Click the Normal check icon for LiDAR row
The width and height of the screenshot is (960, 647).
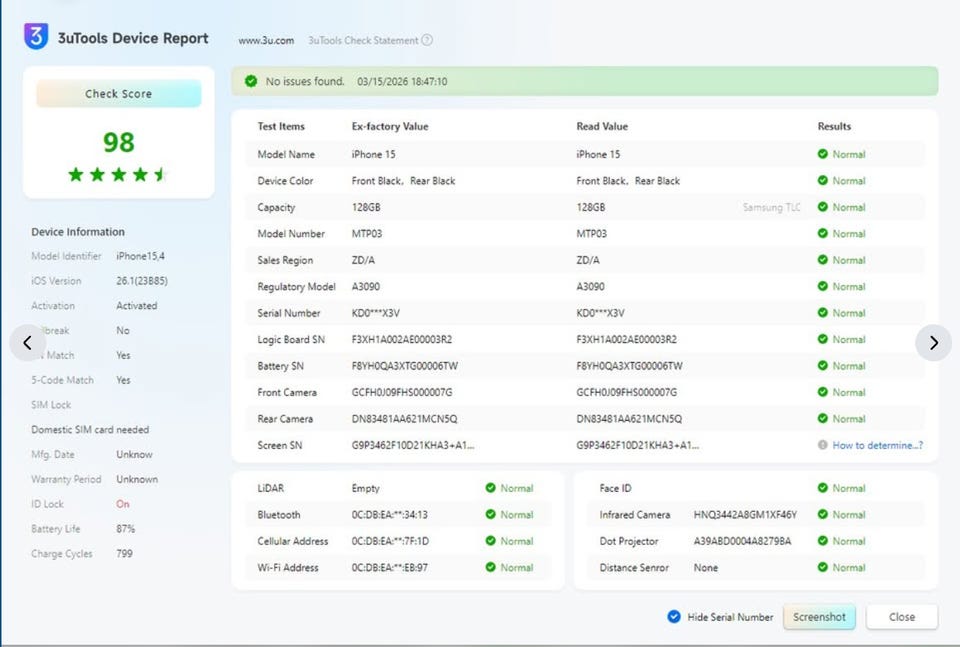[490, 488]
